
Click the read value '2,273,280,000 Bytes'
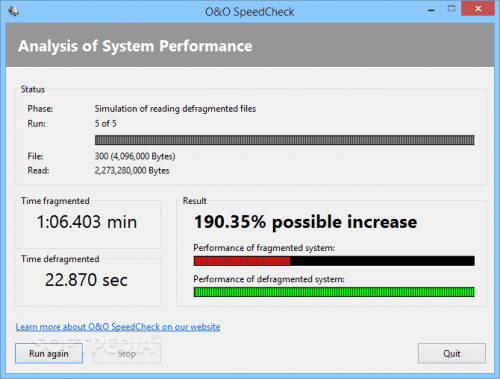132,171
